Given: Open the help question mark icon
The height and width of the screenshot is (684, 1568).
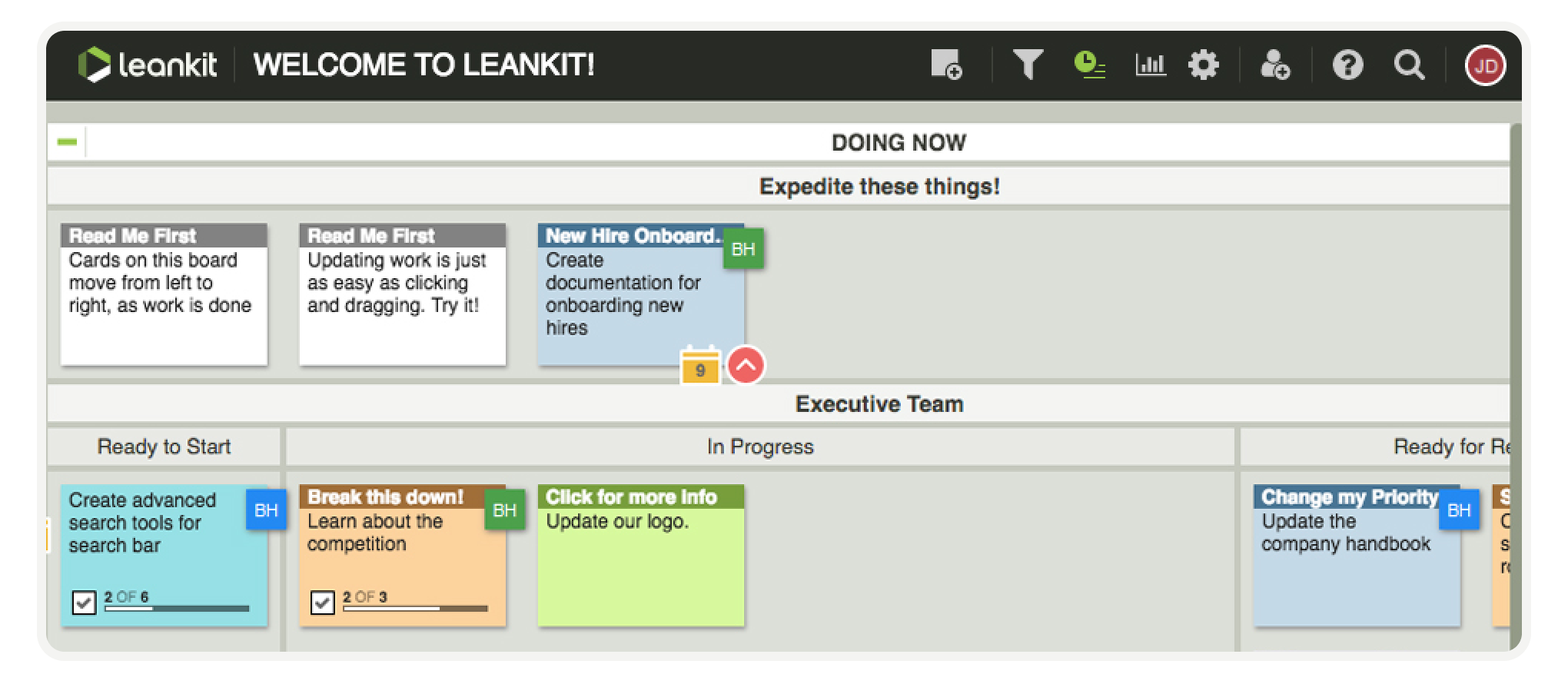Looking at the screenshot, I should coord(1347,65).
